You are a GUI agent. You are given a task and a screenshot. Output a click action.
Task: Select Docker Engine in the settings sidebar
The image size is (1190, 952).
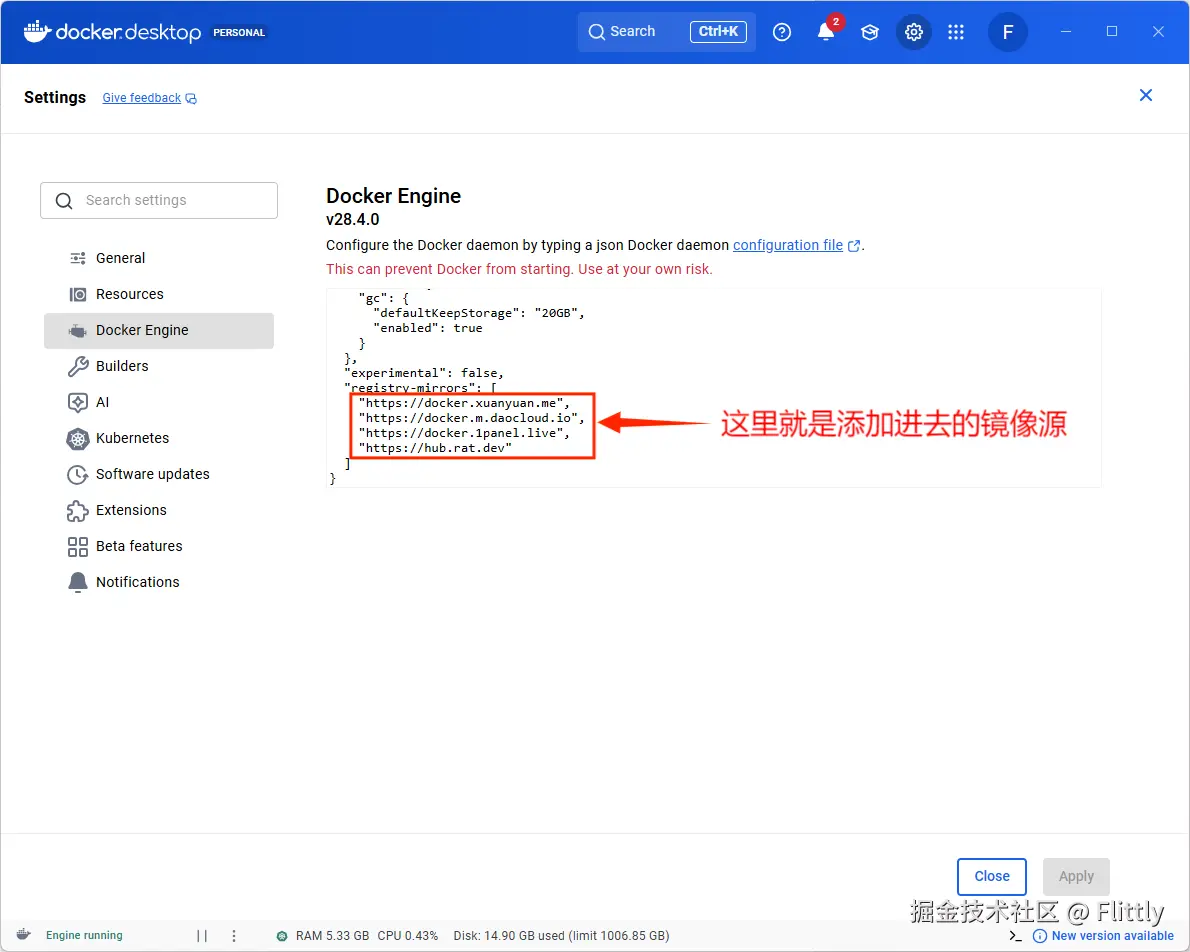pos(143,330)
